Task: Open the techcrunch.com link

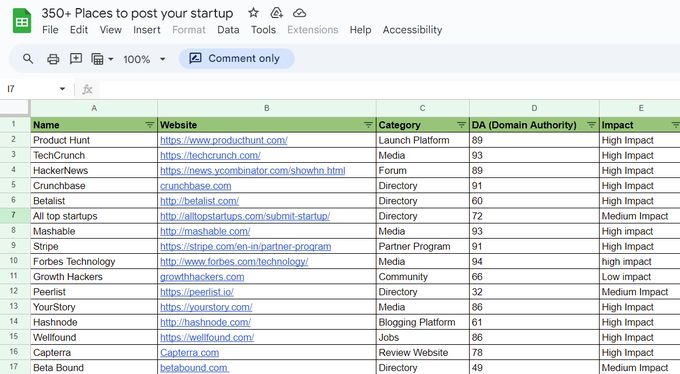Action: (210, 155)
